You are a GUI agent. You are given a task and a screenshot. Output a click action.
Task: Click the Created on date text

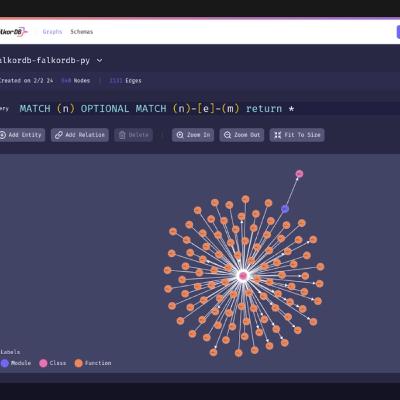[x=26, y=81]
